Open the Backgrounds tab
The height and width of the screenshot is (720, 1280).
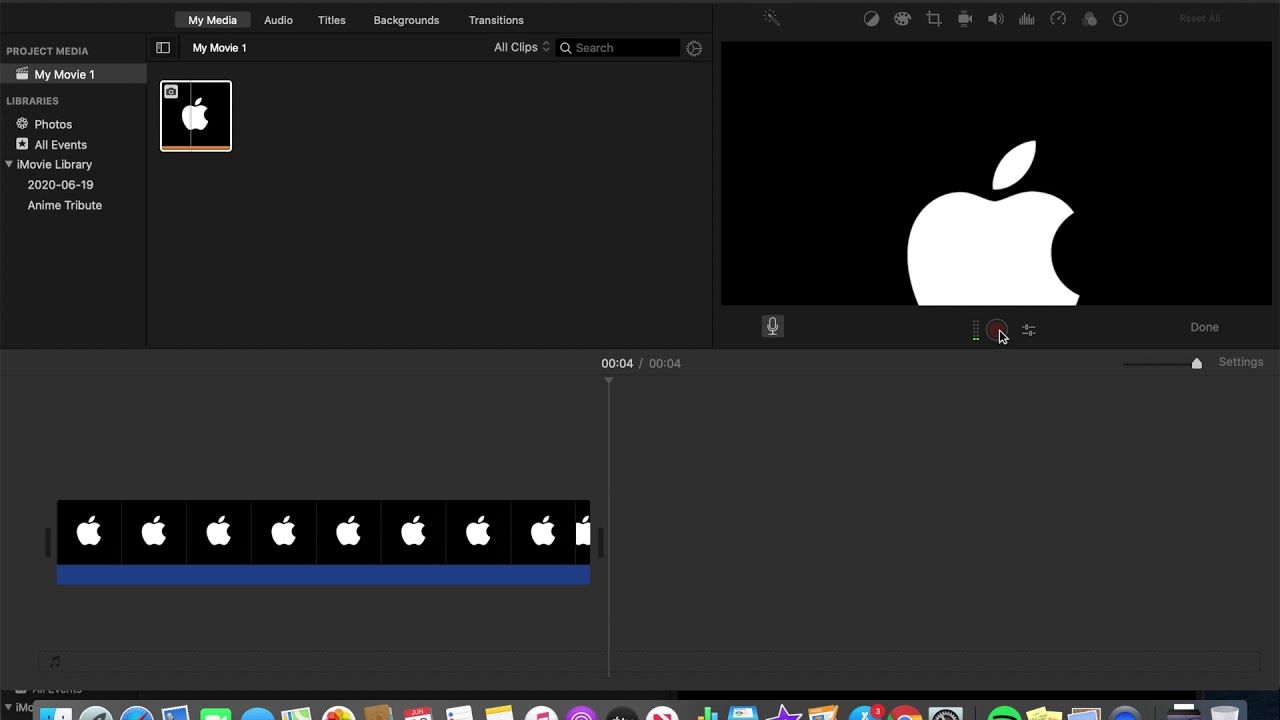tap(406, 20)
